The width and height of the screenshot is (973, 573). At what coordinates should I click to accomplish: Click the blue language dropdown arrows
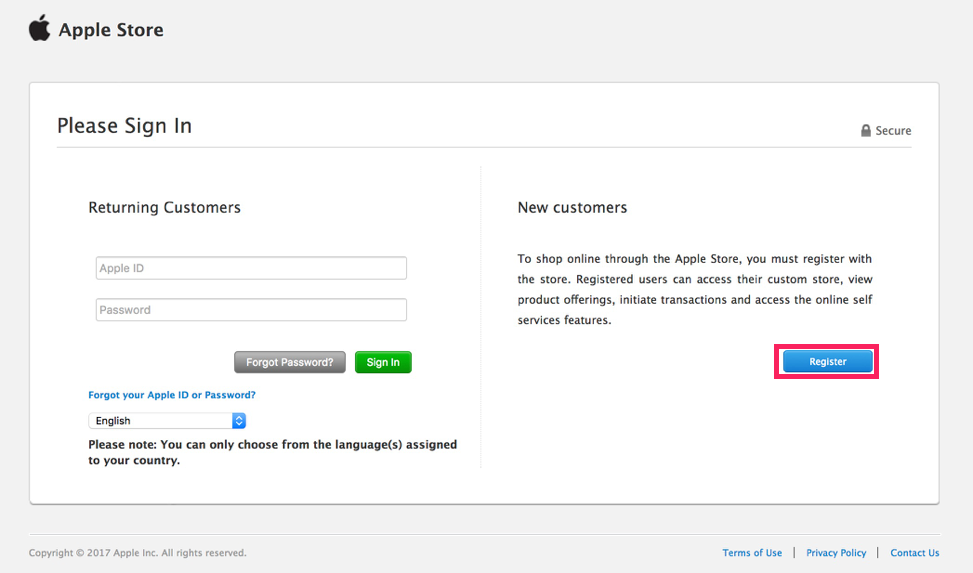239,421
